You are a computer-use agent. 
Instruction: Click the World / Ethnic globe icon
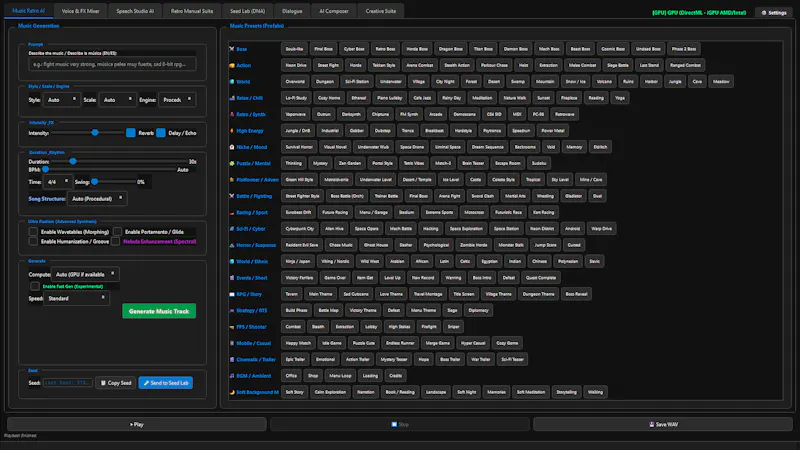pos(232,261)
